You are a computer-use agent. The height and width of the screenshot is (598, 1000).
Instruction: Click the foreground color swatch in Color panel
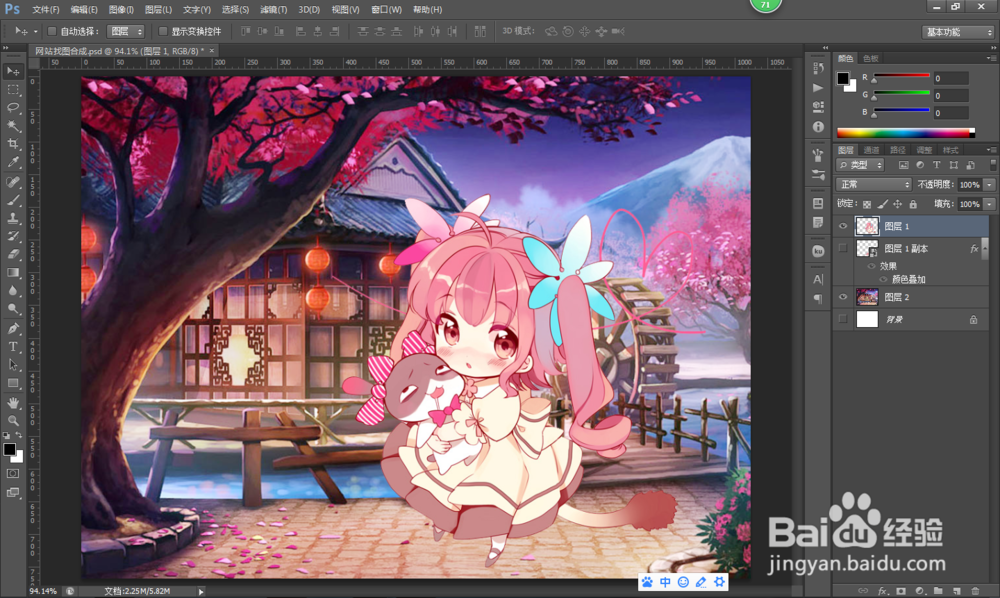tap(843, 78)
